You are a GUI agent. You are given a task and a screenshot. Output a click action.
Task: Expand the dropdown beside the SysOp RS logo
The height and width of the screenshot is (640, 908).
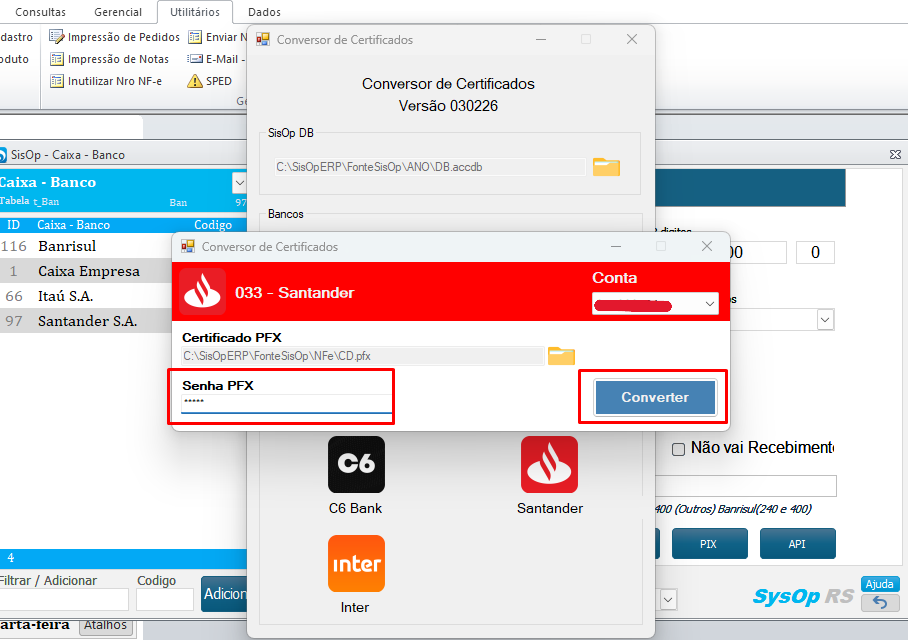(x=668, y=599)
